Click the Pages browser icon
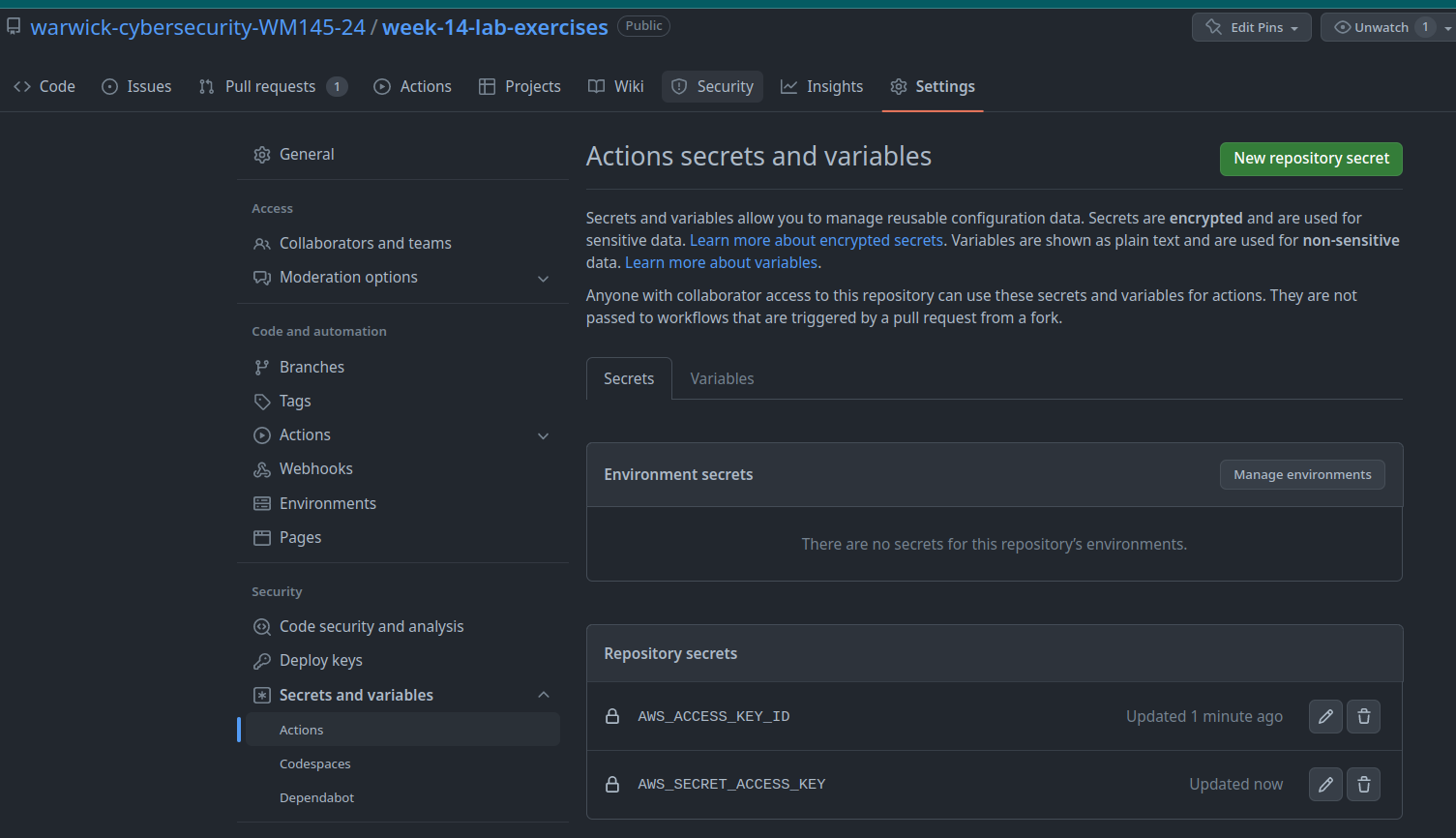Viewport: 1456px width, 838px height. click(262, 538)
